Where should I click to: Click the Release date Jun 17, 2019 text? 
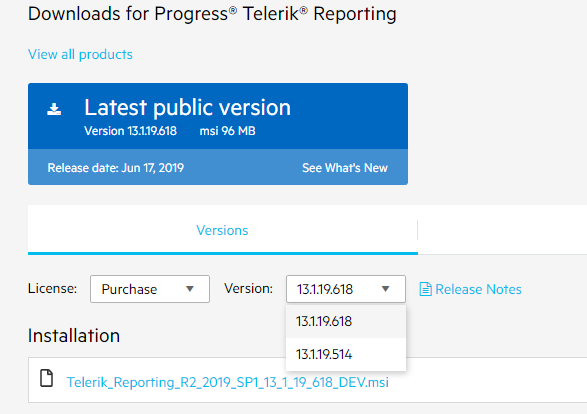coord(116,168)
